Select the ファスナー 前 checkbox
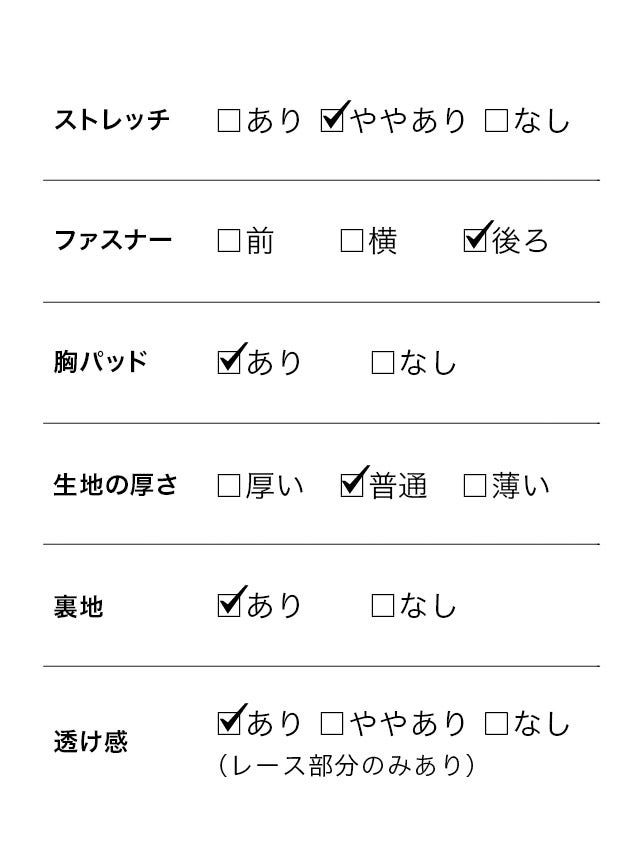This screenshot has width=640, height=854. pos(229,241)
